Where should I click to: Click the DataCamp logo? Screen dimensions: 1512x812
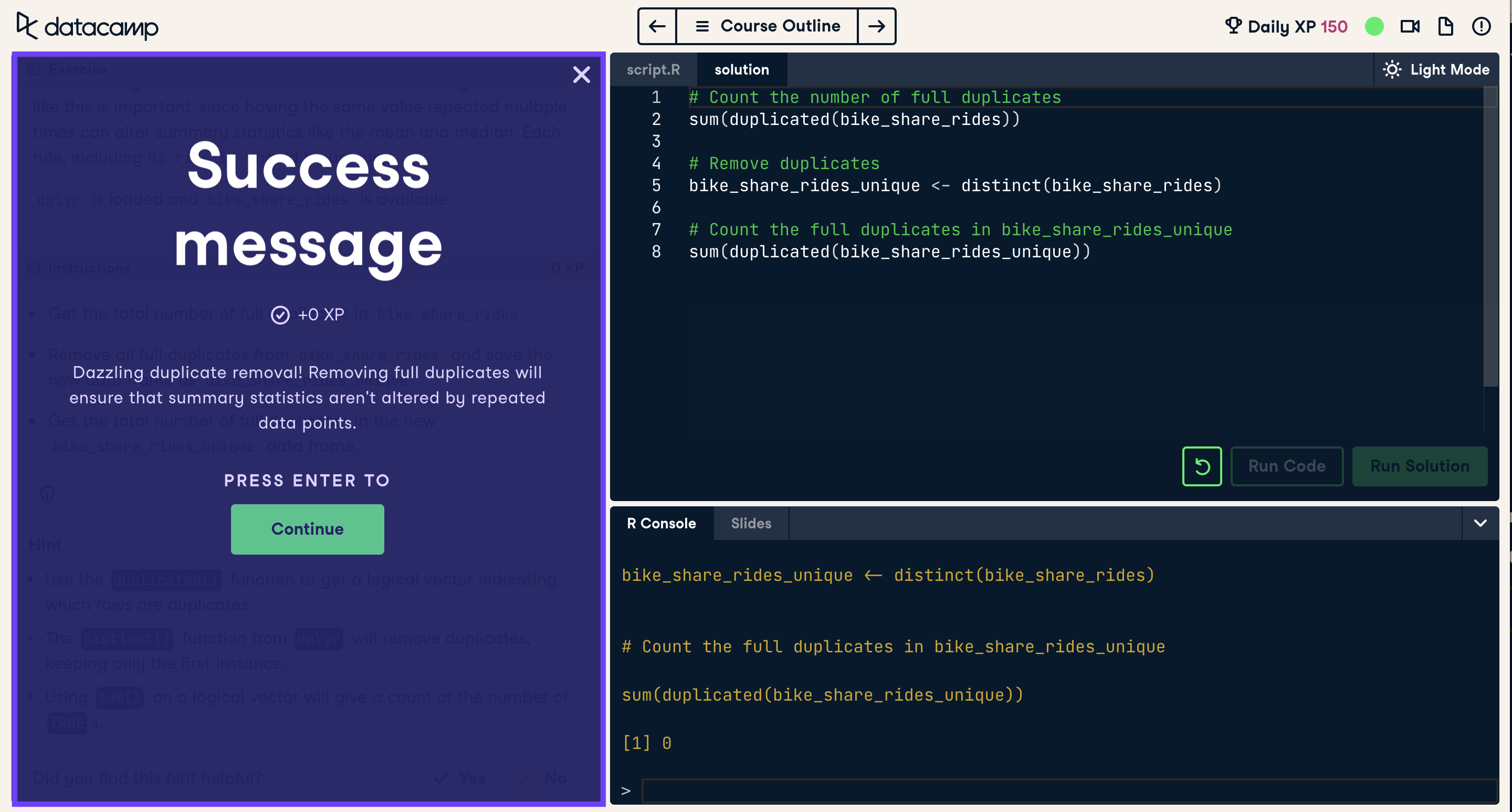(x=87, y=26)
